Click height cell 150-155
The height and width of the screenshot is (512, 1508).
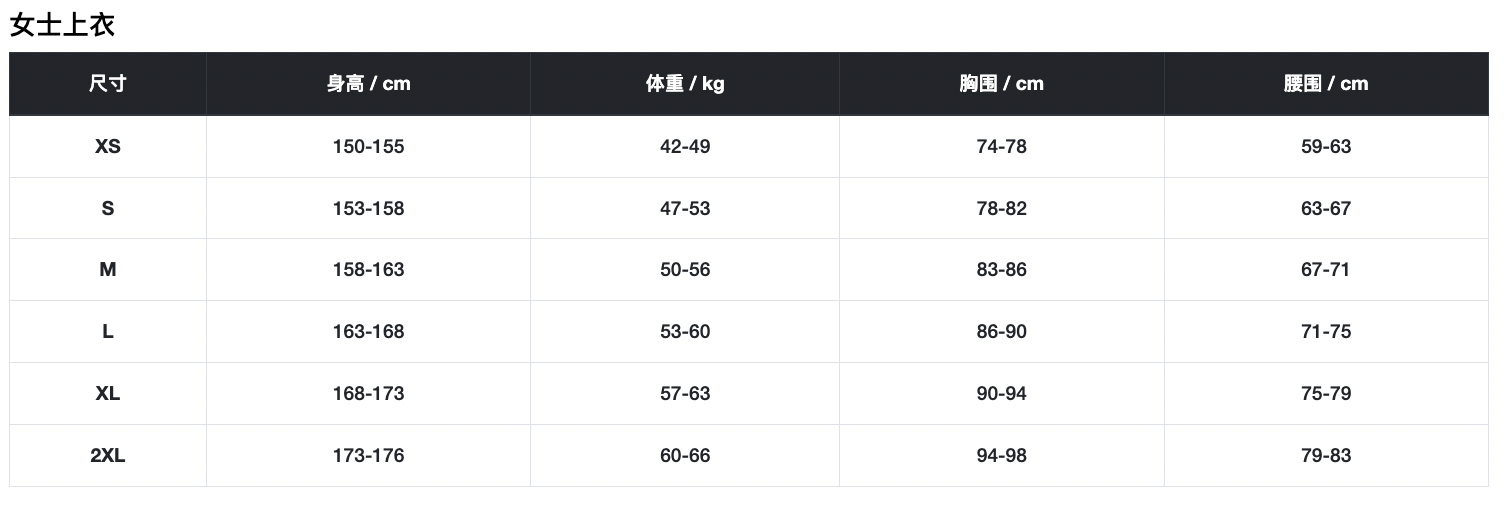pyautogui.click(x=368, y=147)
